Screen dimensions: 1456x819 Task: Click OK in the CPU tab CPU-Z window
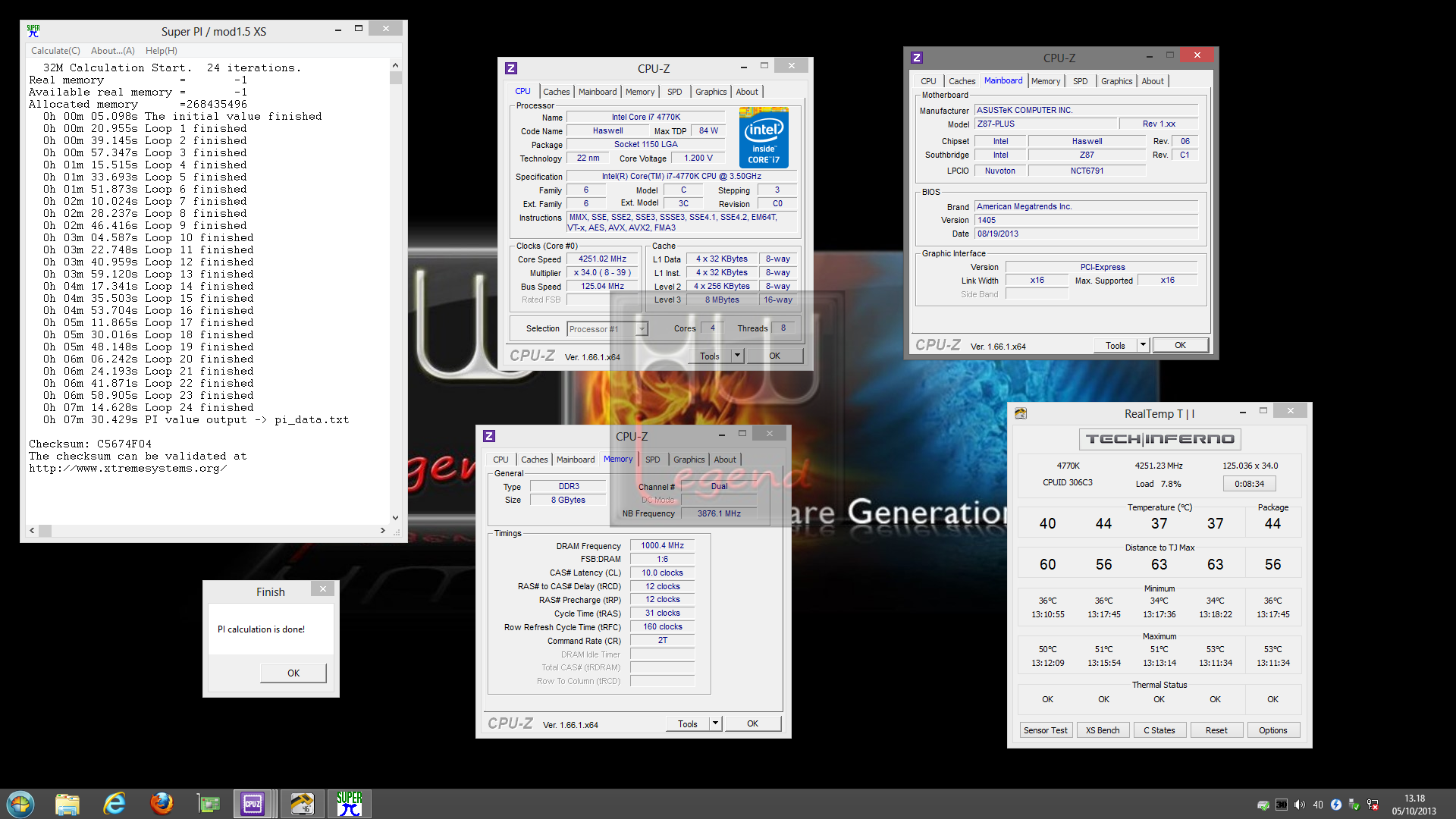pos(774,356)
